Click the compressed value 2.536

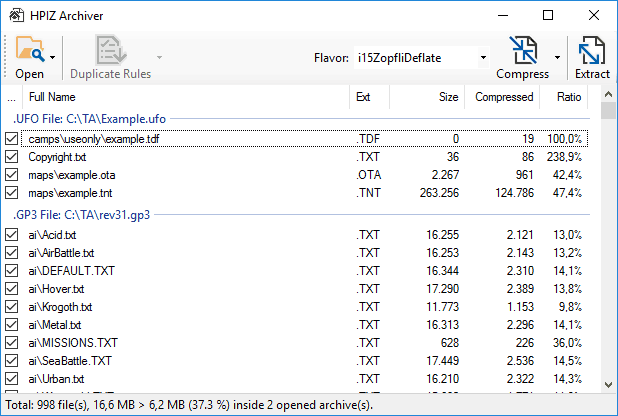[x=520, y=361]
